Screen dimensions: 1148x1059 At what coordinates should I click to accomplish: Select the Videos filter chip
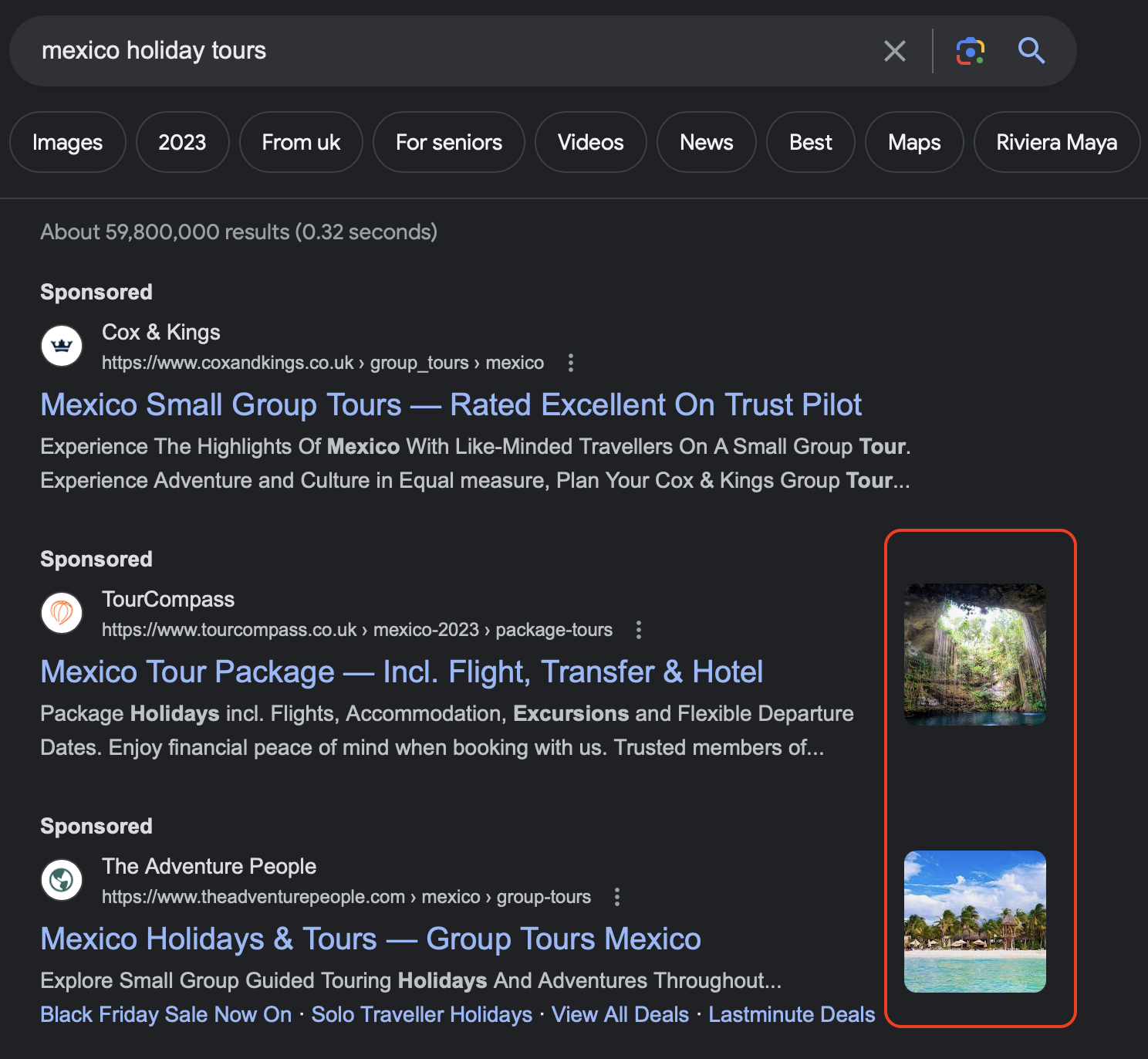(x=590, y=142)
